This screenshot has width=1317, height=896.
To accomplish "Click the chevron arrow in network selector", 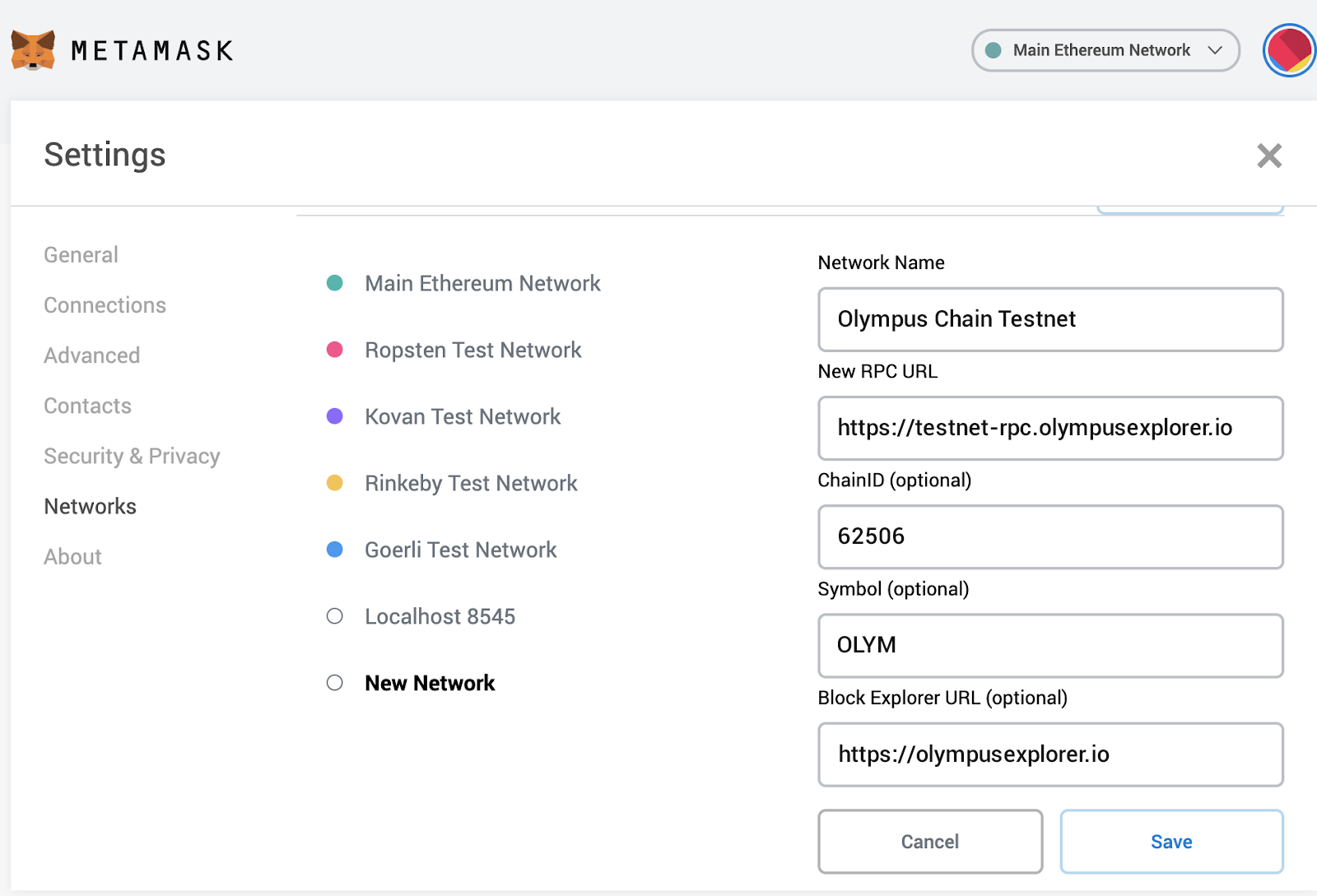I will tap(1215, 50).
